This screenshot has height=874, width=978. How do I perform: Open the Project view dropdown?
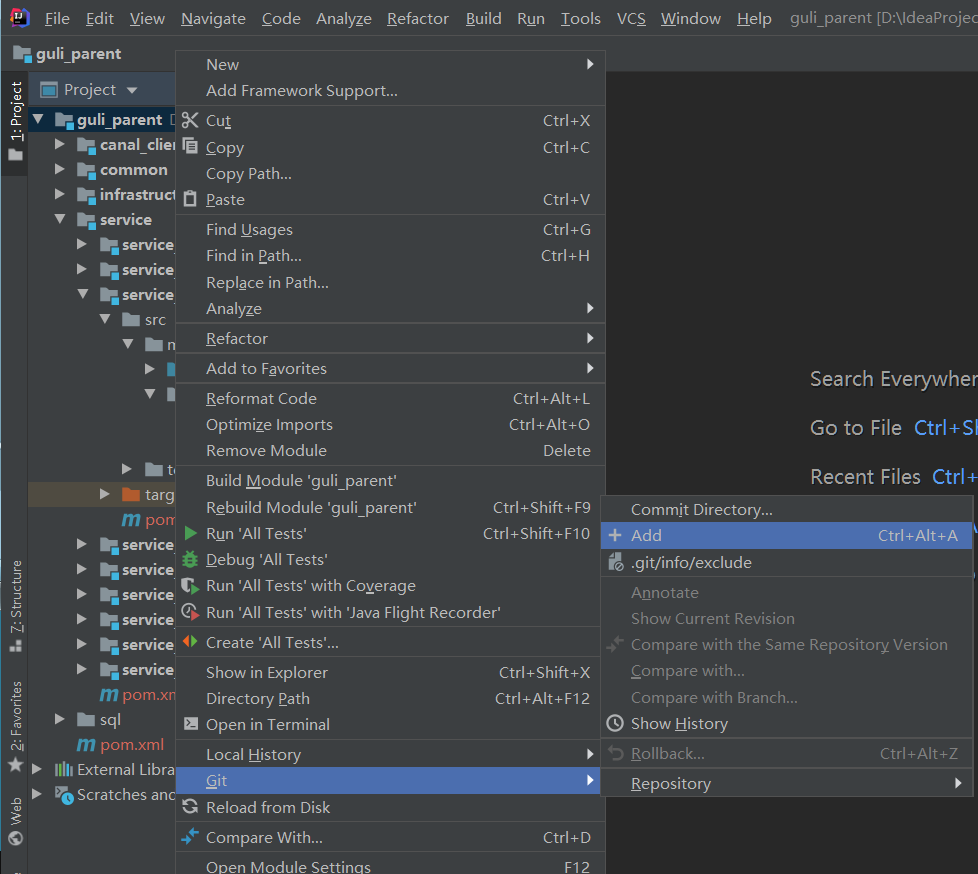pyautogui.click(x=132, y=90)
